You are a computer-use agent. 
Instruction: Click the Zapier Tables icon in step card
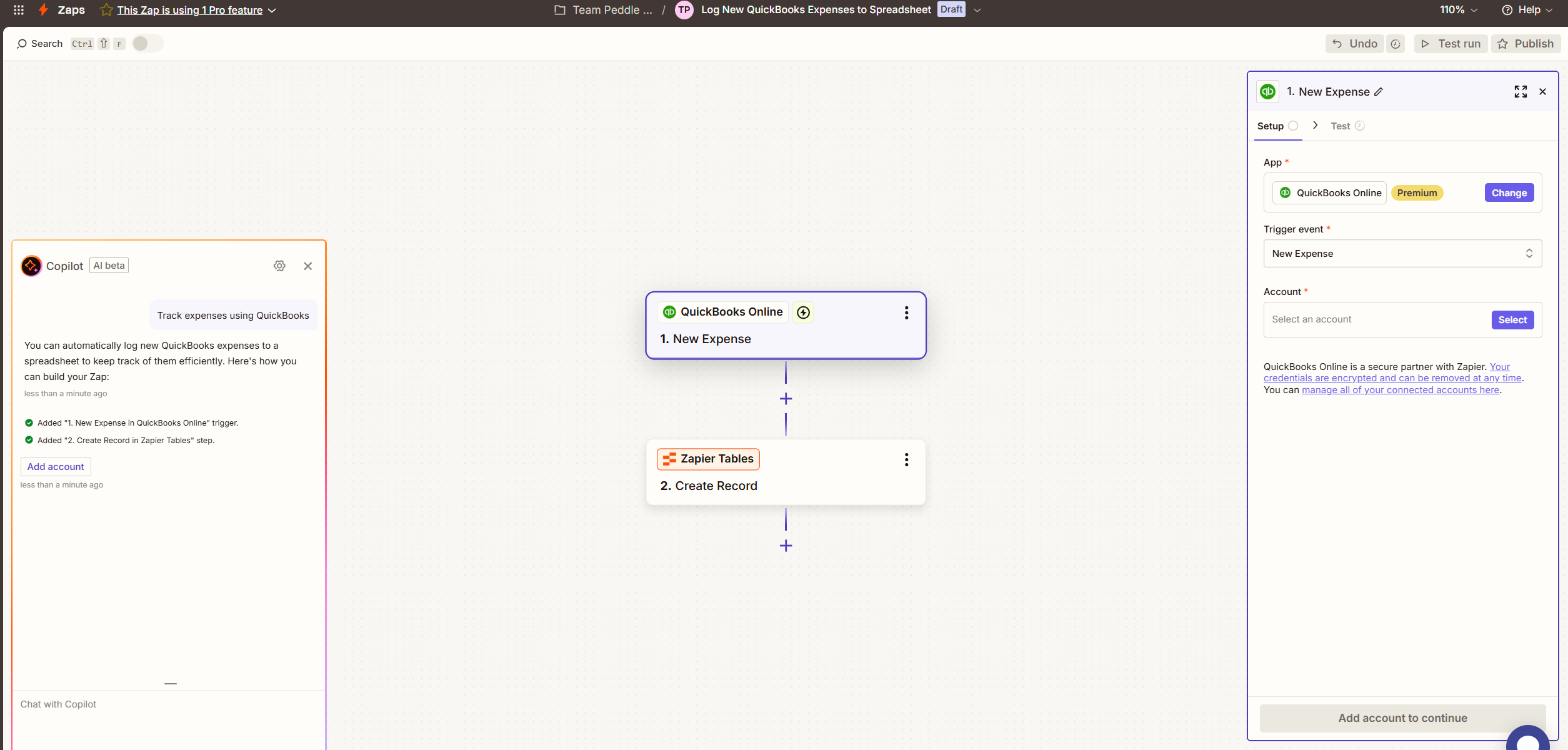(x=669, y=459)
